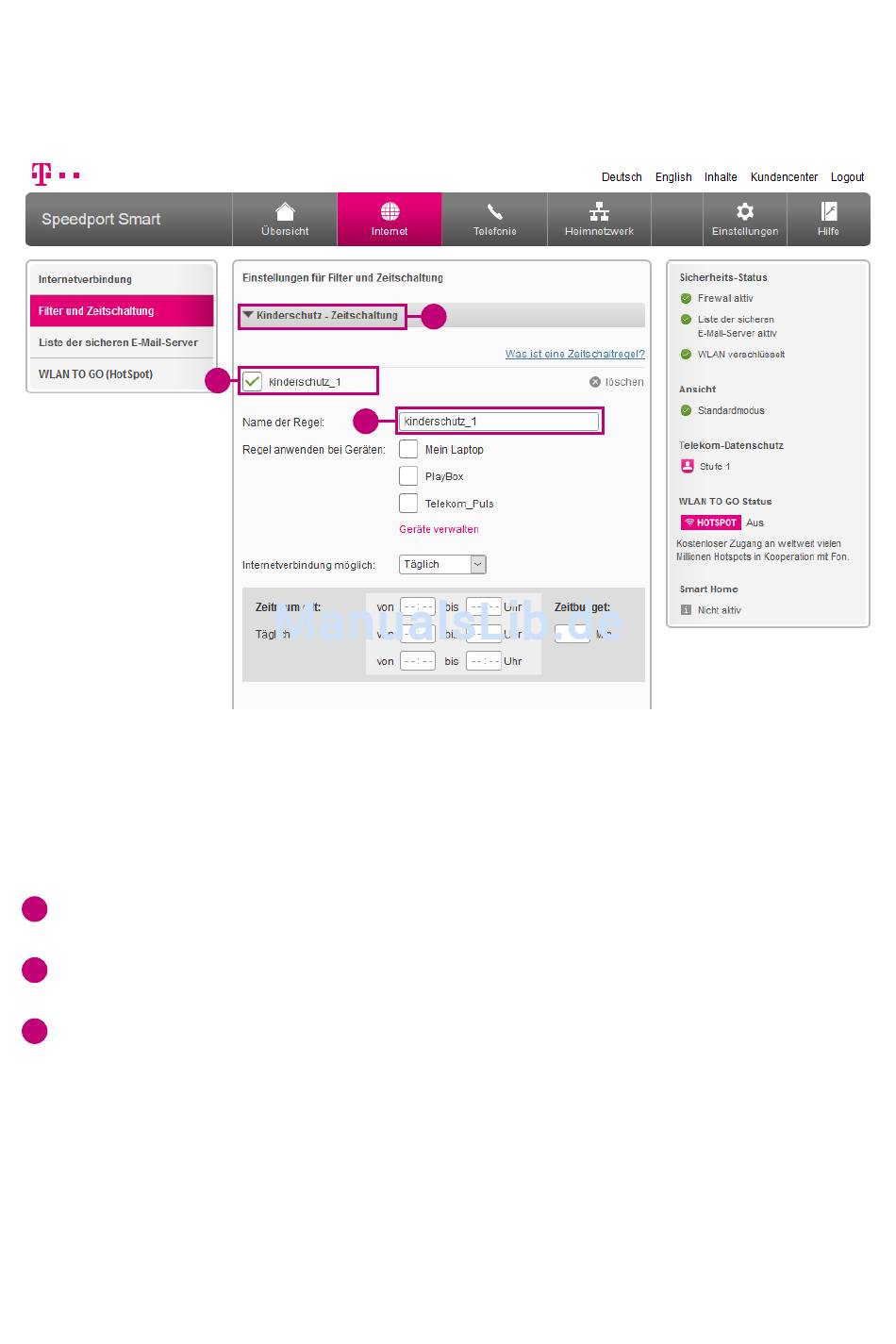Enable rule for Telekom_Puls
Screen dimensions: 896x1344
pyautogui.click(x=408, y=503)
